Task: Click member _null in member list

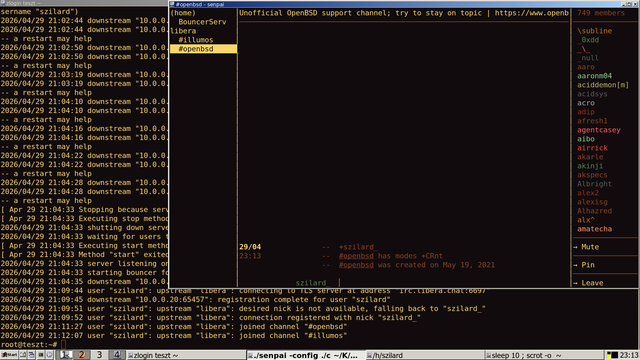Action: [x=588, y=58]
